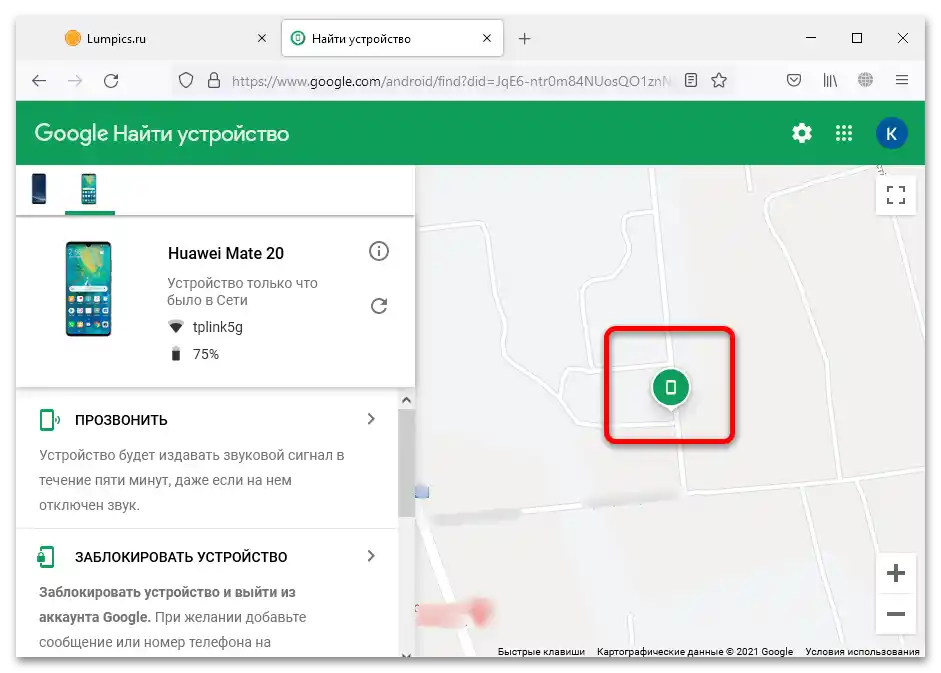Click the Huawei Mate 20 phone image

tap(88, 289)
